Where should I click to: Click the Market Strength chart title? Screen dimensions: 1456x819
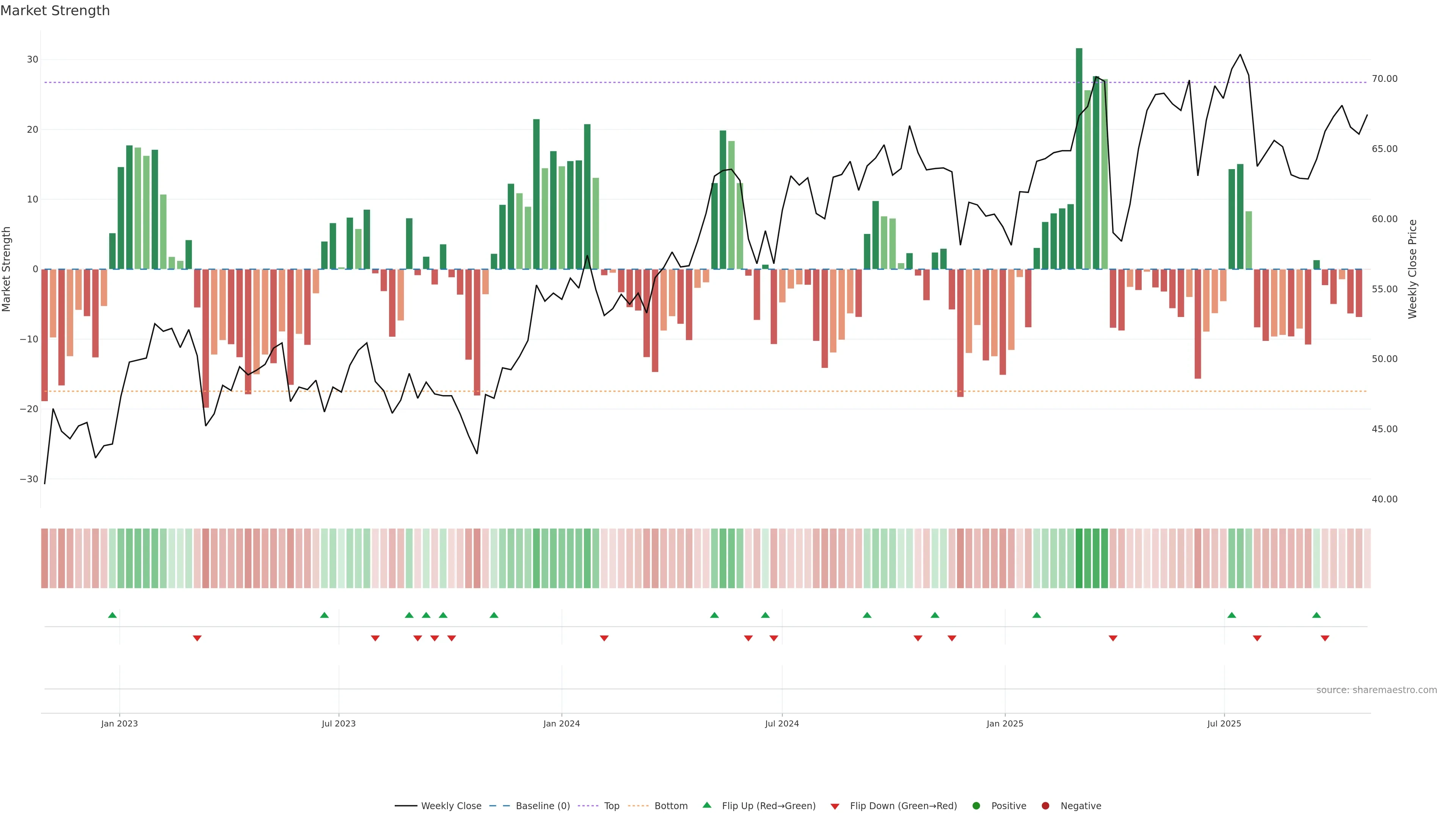[55, 11]
